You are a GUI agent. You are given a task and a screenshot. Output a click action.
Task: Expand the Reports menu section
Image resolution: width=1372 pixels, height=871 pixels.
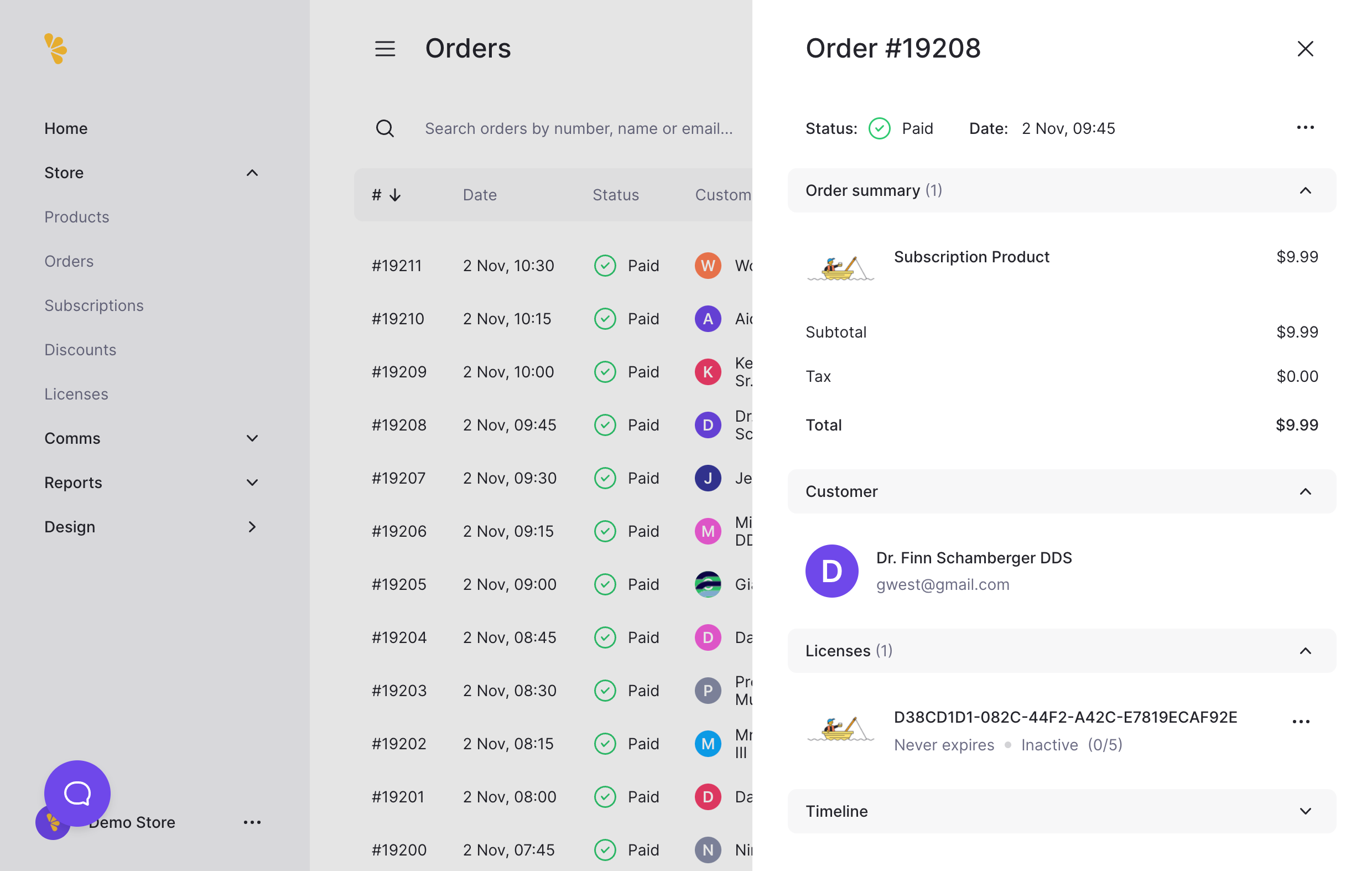[252, 483]
